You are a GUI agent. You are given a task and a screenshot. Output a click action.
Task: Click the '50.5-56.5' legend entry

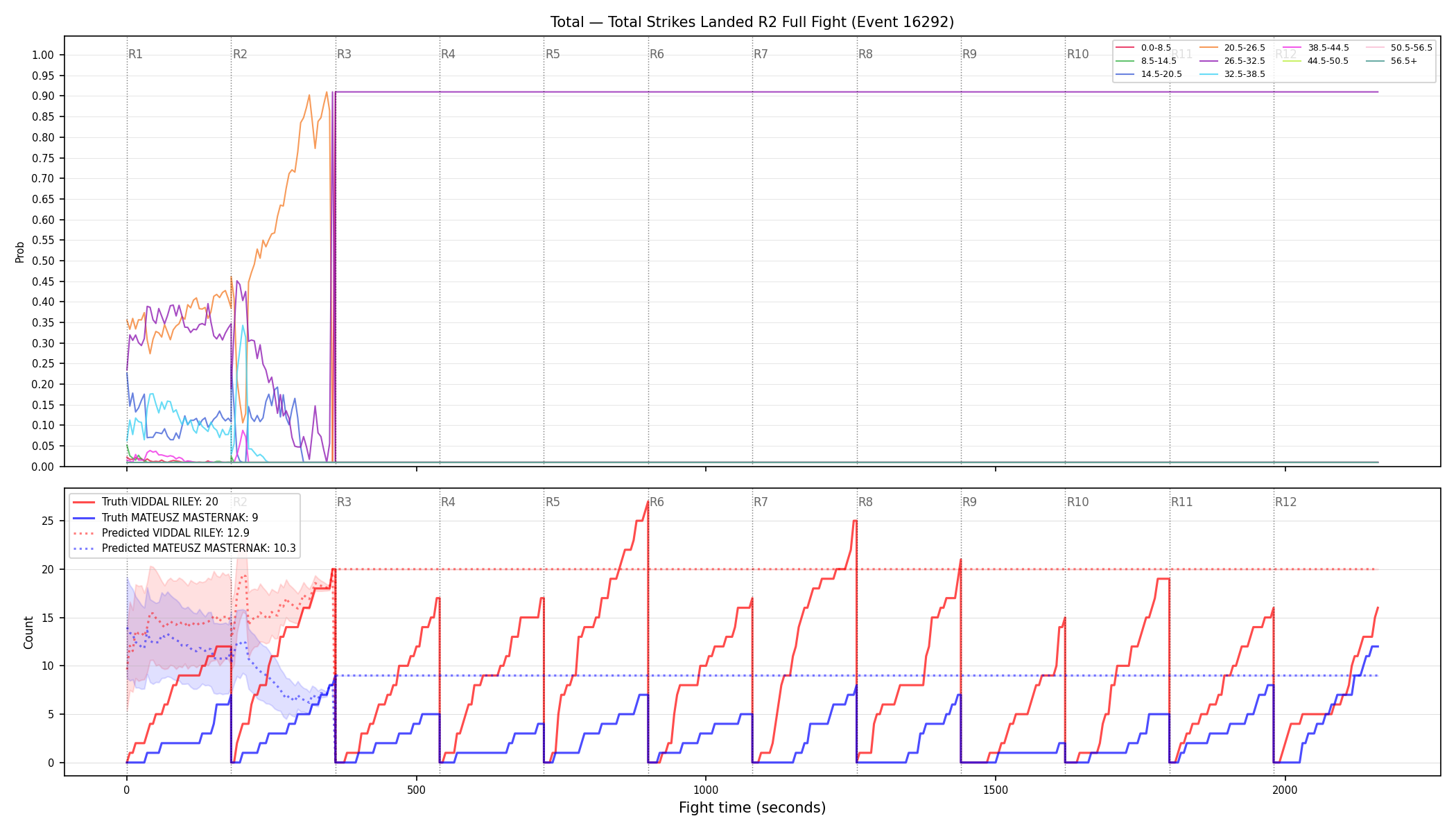[1399, 48]
